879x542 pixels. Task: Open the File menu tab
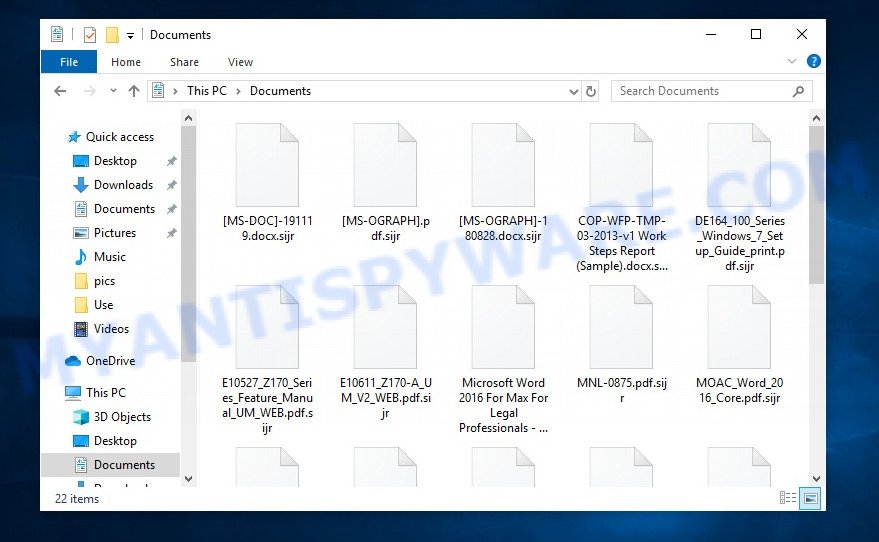(x=69, y=62)
